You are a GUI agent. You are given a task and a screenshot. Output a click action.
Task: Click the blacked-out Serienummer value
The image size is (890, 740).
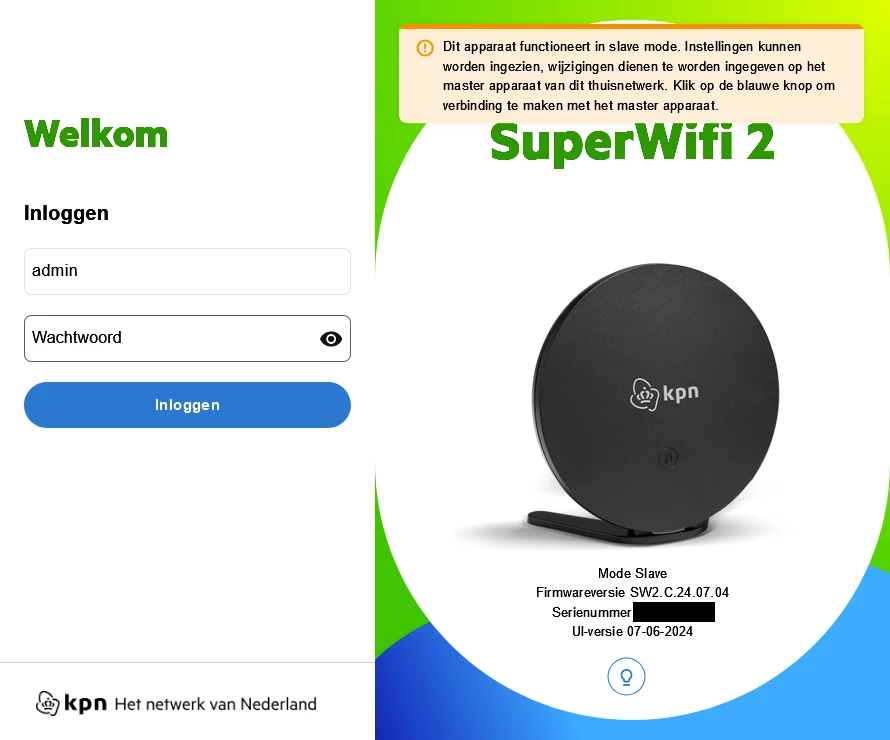point(674,612)
